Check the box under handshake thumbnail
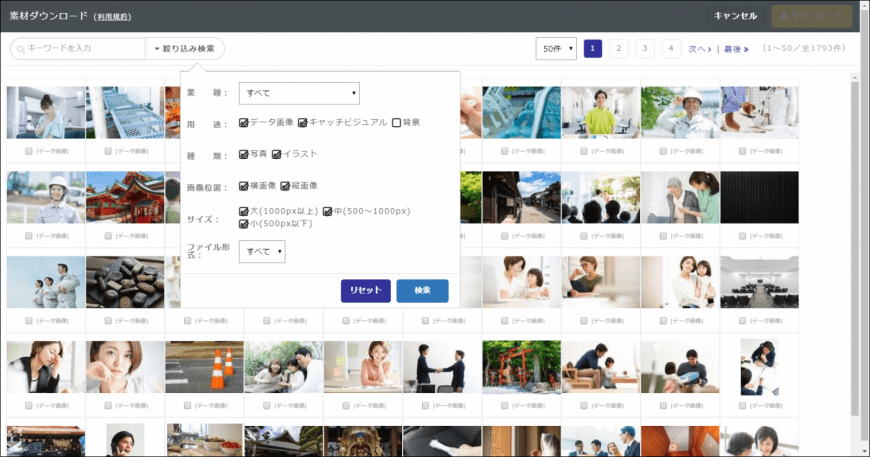 [x=425, y=405]
